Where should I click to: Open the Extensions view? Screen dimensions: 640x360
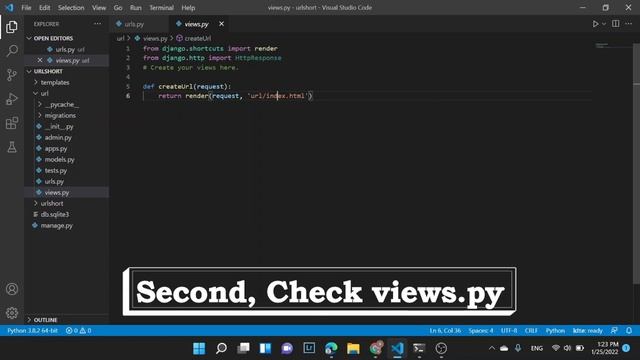(12, 123)
